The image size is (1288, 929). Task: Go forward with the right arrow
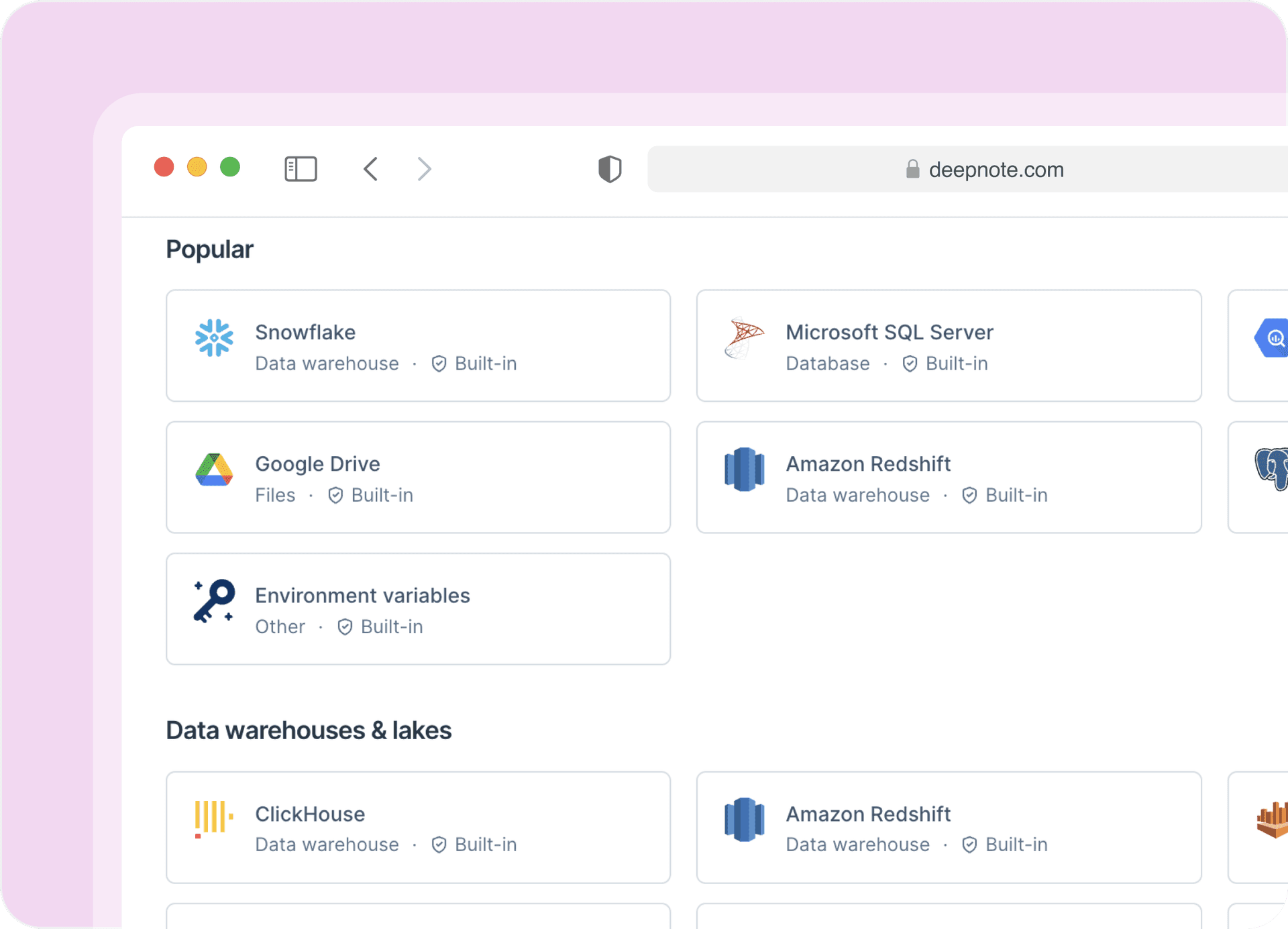click(x=424, y=169)
